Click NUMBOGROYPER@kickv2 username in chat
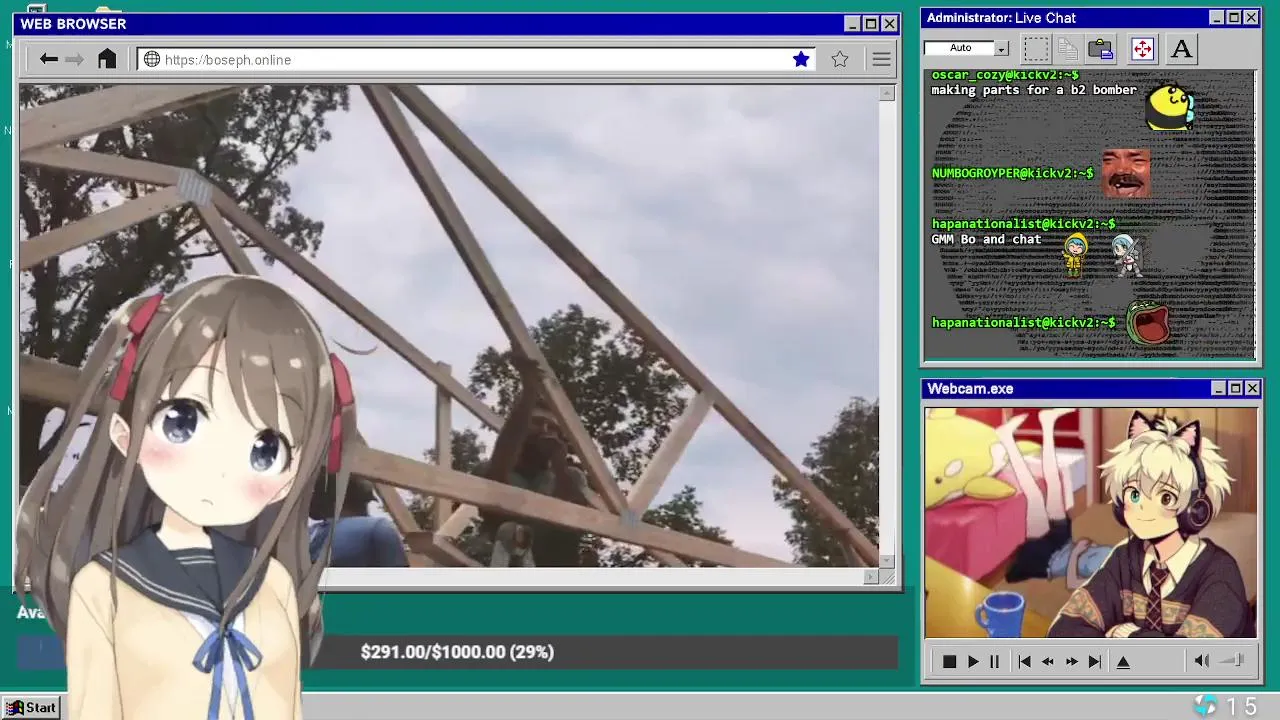 click(1012, 174)
